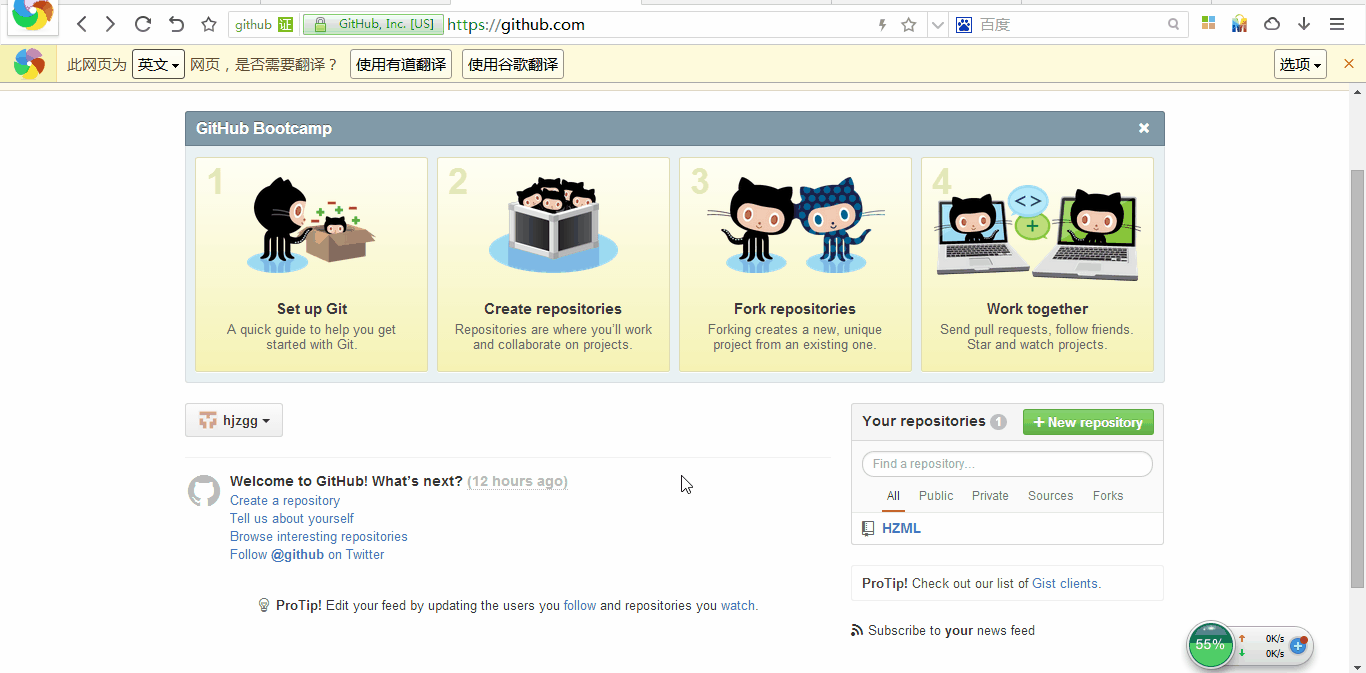1366x673 pixels.
Task: Click the colorful icon on translate bar
Action: pos(29,64)
